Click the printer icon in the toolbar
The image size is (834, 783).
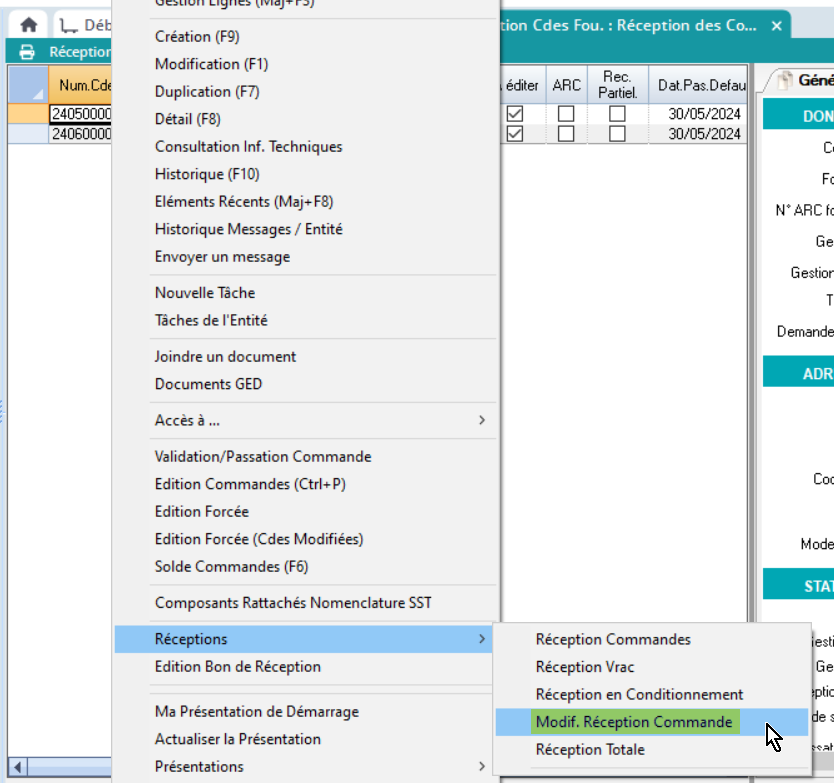coord(27,52)
